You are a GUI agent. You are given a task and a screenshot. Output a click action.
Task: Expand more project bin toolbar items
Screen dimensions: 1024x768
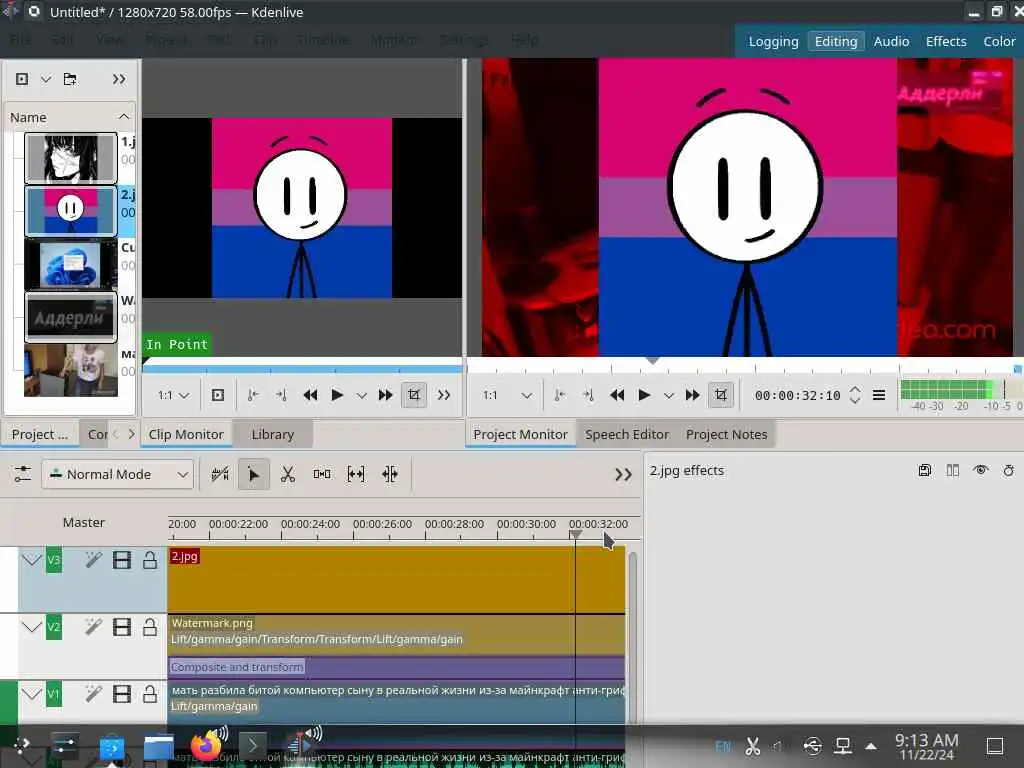click(118, 79)
